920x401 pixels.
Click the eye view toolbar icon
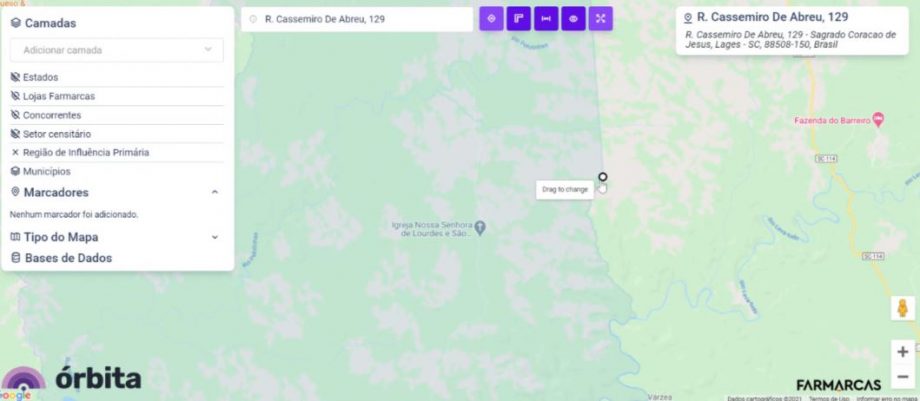coord(573,19)
